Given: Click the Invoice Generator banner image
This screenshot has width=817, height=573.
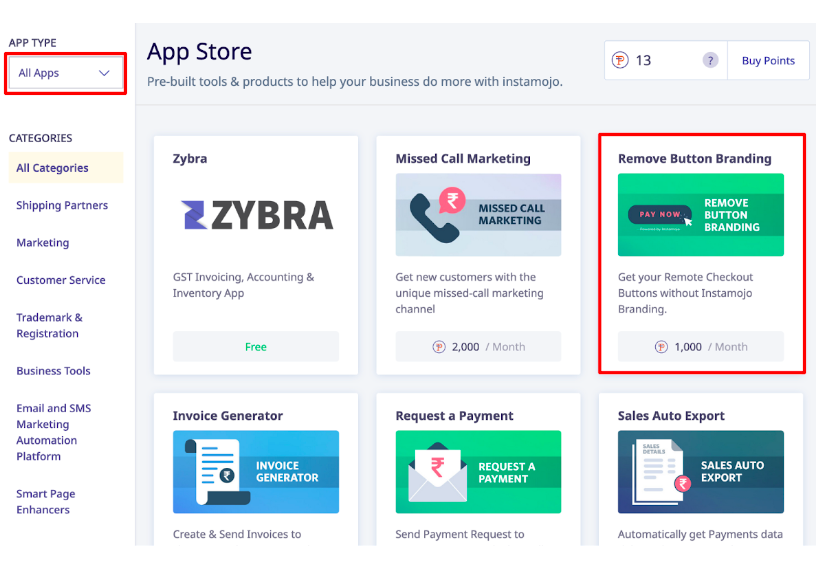Looking at the screenshot, I should click(256, 471).
